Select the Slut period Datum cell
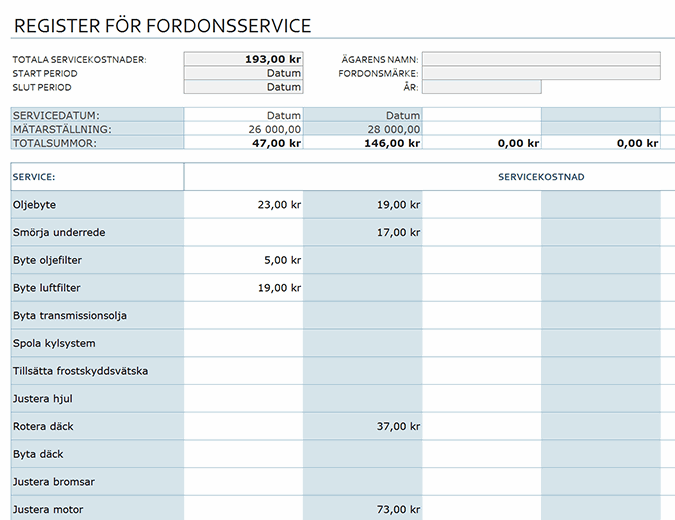The height and width of the screenshot is (520, 675). (243, 87)
